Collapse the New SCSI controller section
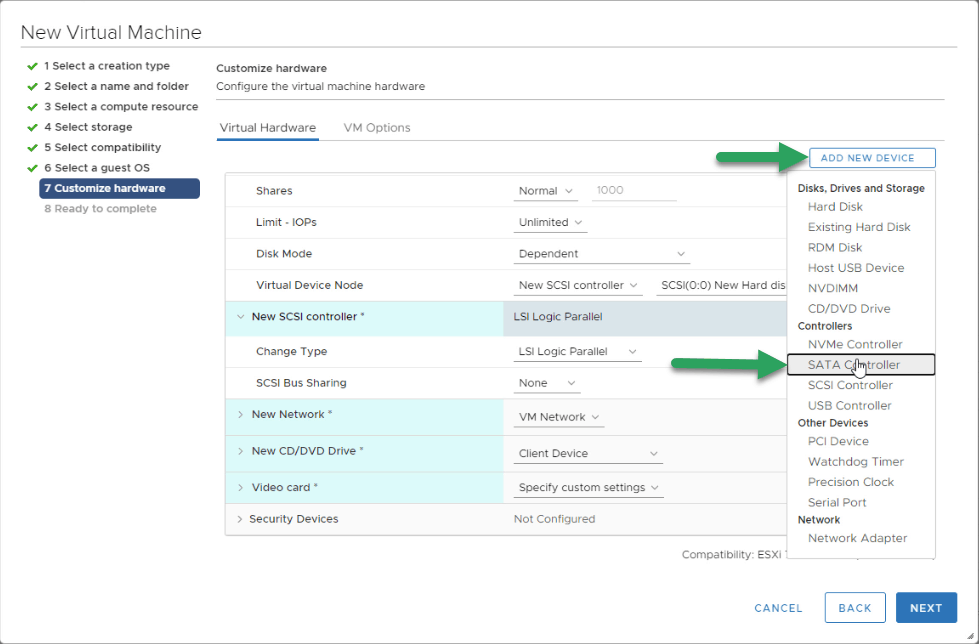Screen dimensions: 979x644 tap(240, 317)
